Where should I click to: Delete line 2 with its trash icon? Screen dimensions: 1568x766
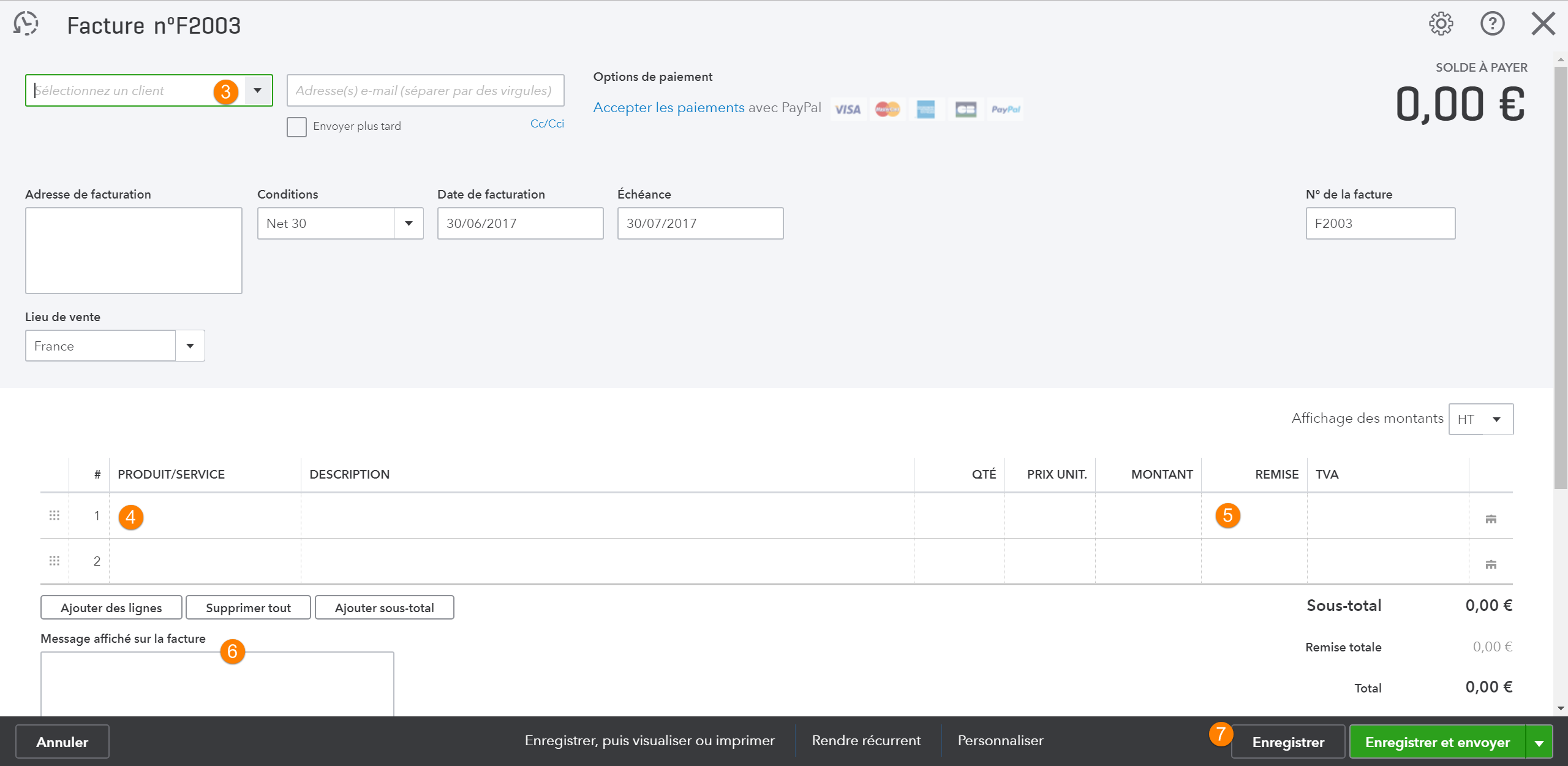click(1491, 564)
